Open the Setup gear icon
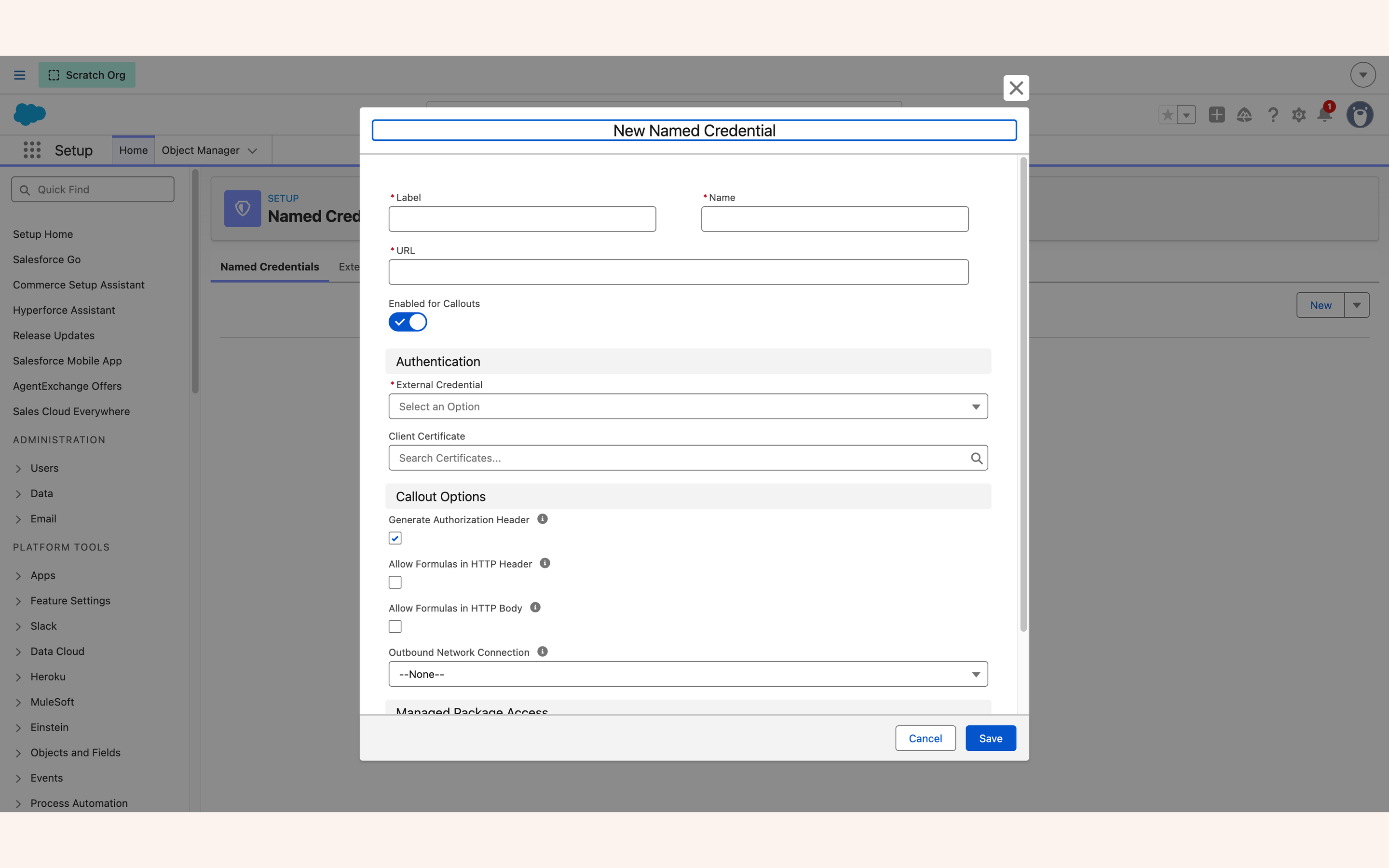1389x868 pixels. [1299, 115]
